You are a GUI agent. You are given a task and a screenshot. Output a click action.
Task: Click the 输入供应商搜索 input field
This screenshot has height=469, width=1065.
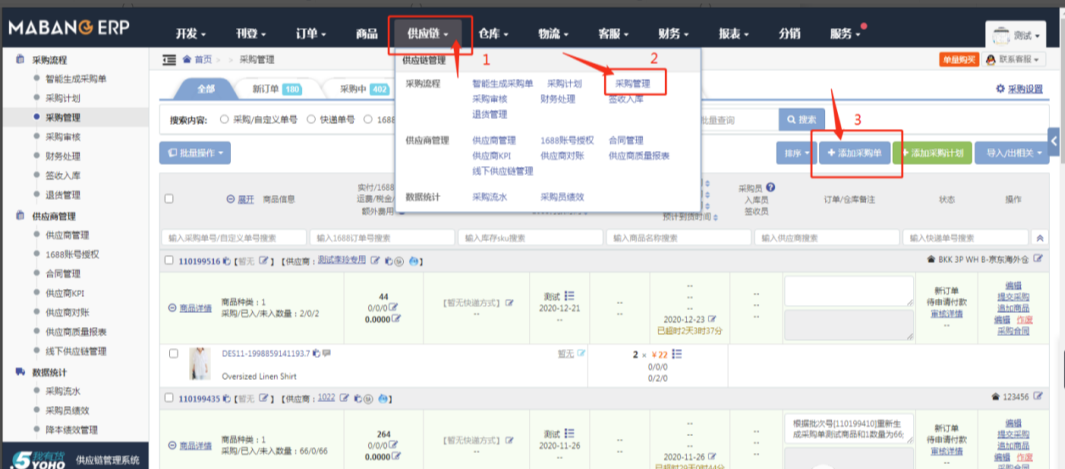click(x=826, y=238)
